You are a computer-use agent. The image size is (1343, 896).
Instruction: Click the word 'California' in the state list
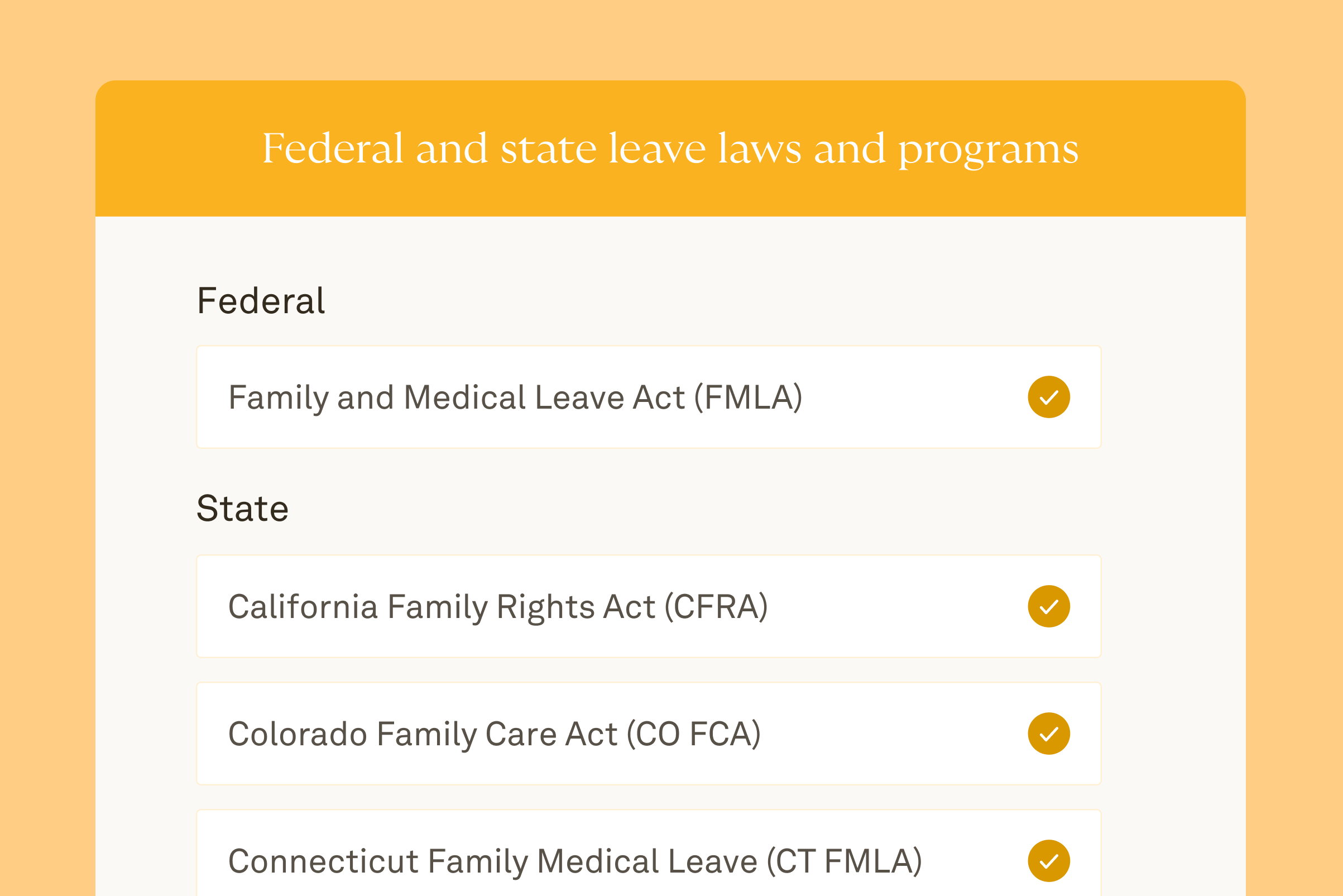pos(303,607)
